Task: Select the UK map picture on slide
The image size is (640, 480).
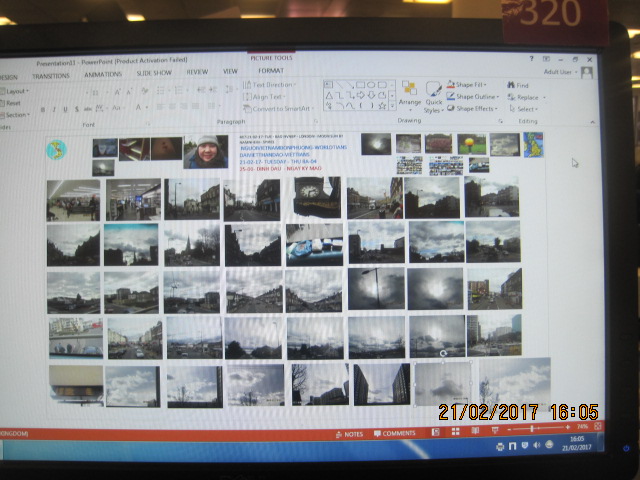Action: tap(533, 145)
